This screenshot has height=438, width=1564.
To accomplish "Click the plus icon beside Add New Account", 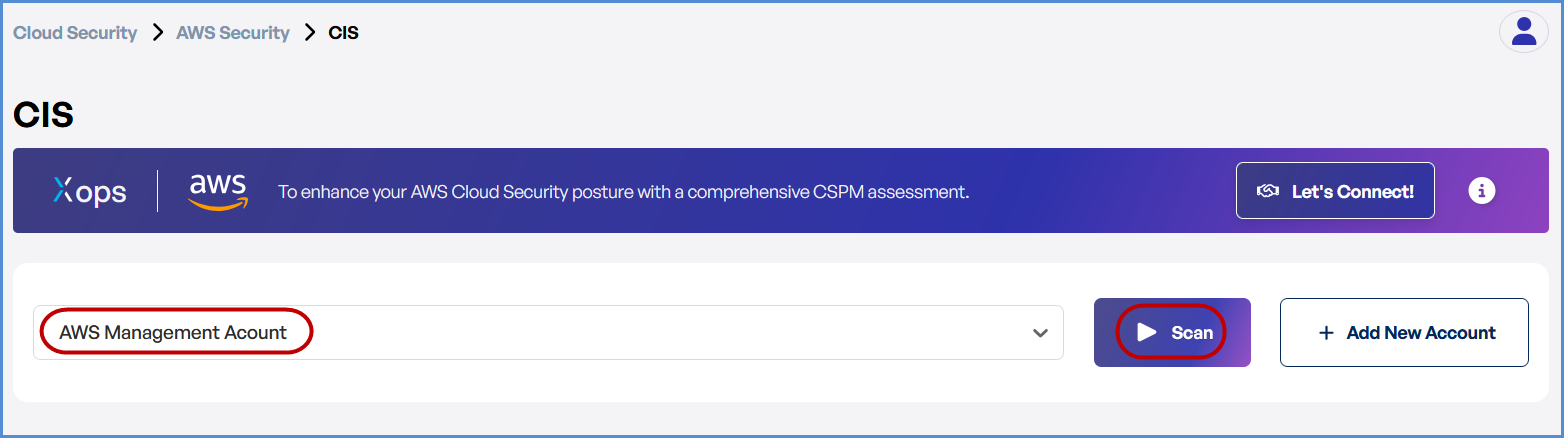I will click(1327, 333).
